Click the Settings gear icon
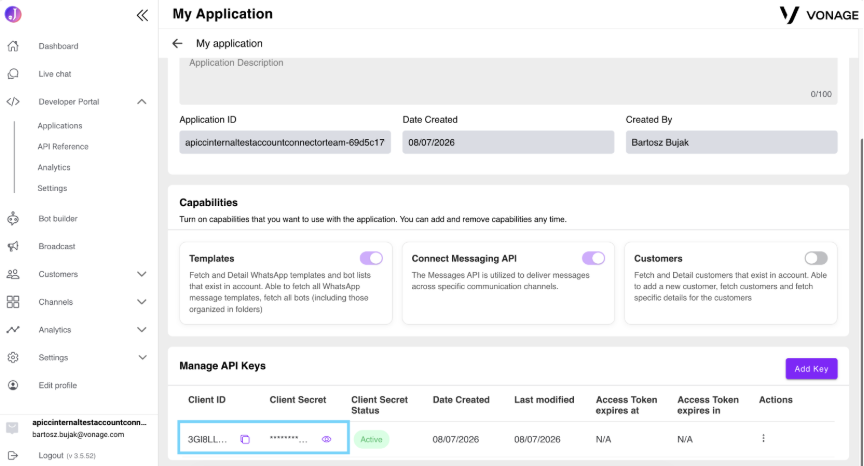 coord(13,357)
